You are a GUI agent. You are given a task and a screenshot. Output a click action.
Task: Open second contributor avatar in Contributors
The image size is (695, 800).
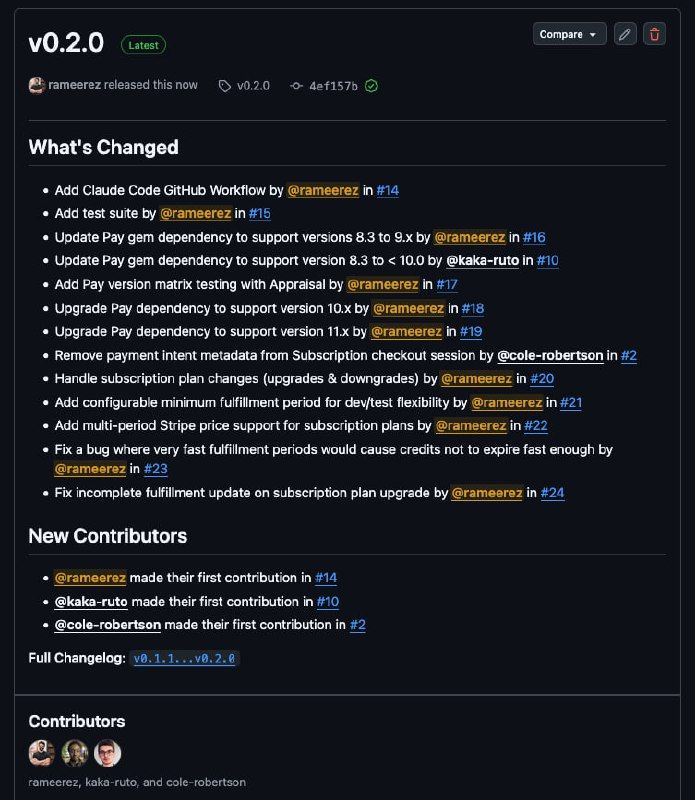[x=75, y=753]
